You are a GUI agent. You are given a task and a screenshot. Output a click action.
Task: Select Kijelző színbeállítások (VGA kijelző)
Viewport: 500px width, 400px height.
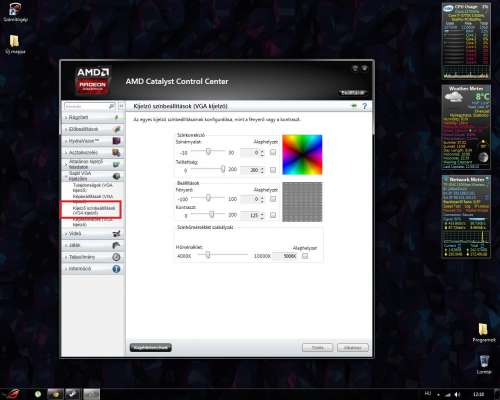coord(94,210)
